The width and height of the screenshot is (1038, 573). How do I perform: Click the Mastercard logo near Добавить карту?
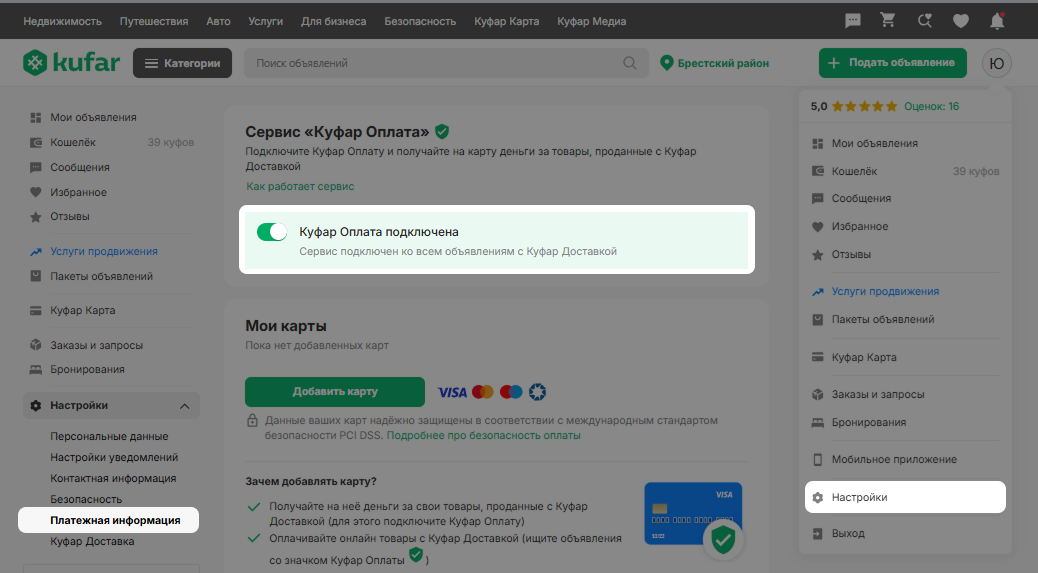coord(483,392)
